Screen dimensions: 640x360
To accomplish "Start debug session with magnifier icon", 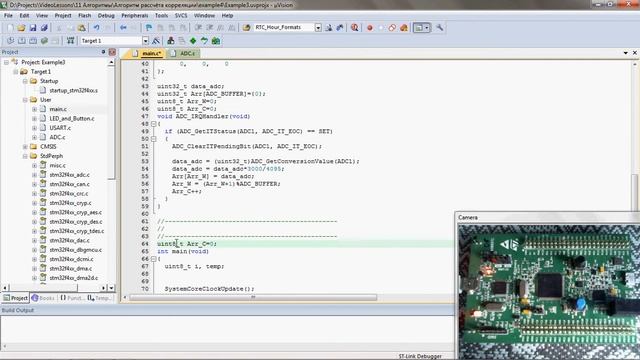I will (x=354, y=28).
